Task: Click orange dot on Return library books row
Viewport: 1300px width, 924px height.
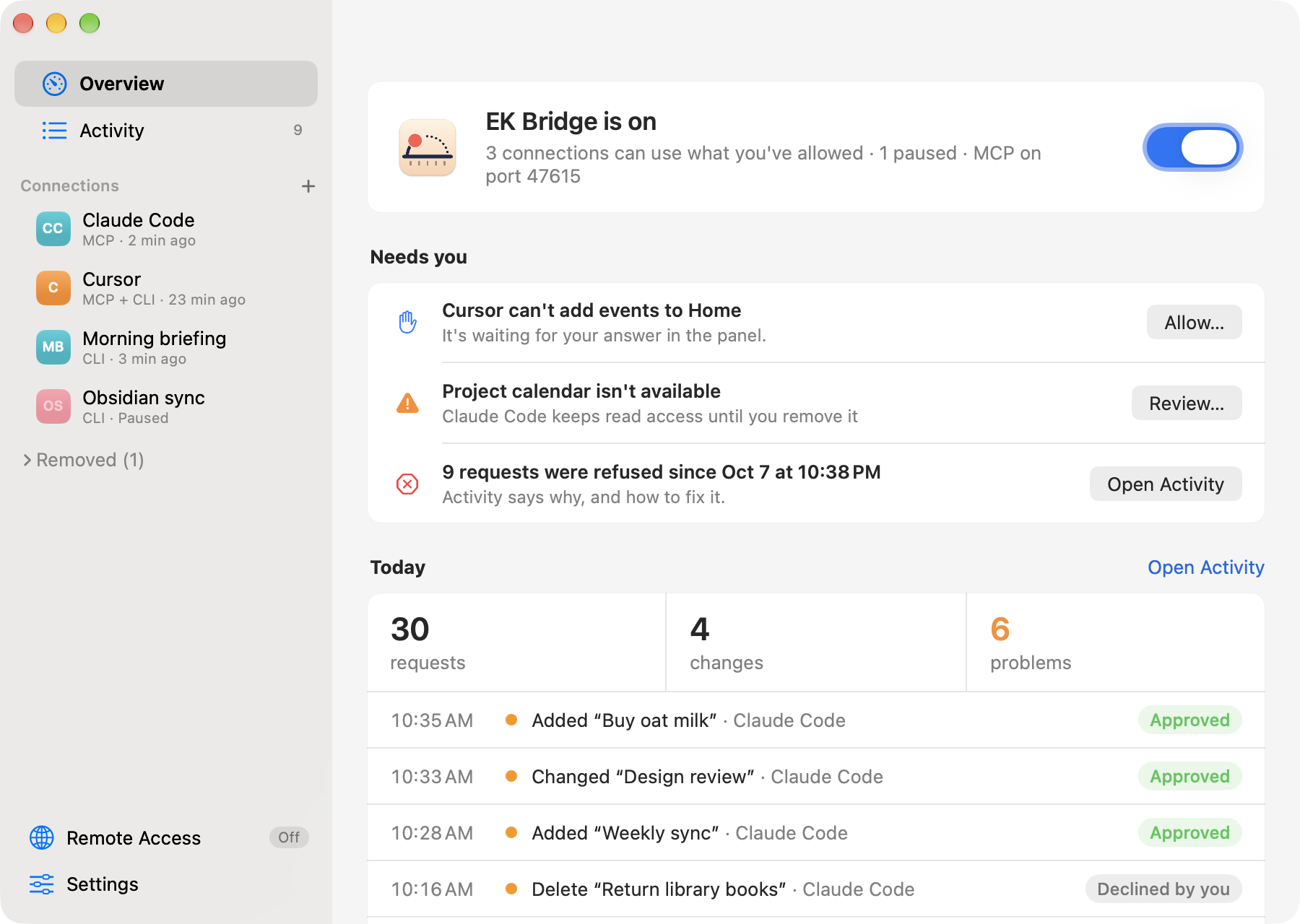Action: pos(511,889)
